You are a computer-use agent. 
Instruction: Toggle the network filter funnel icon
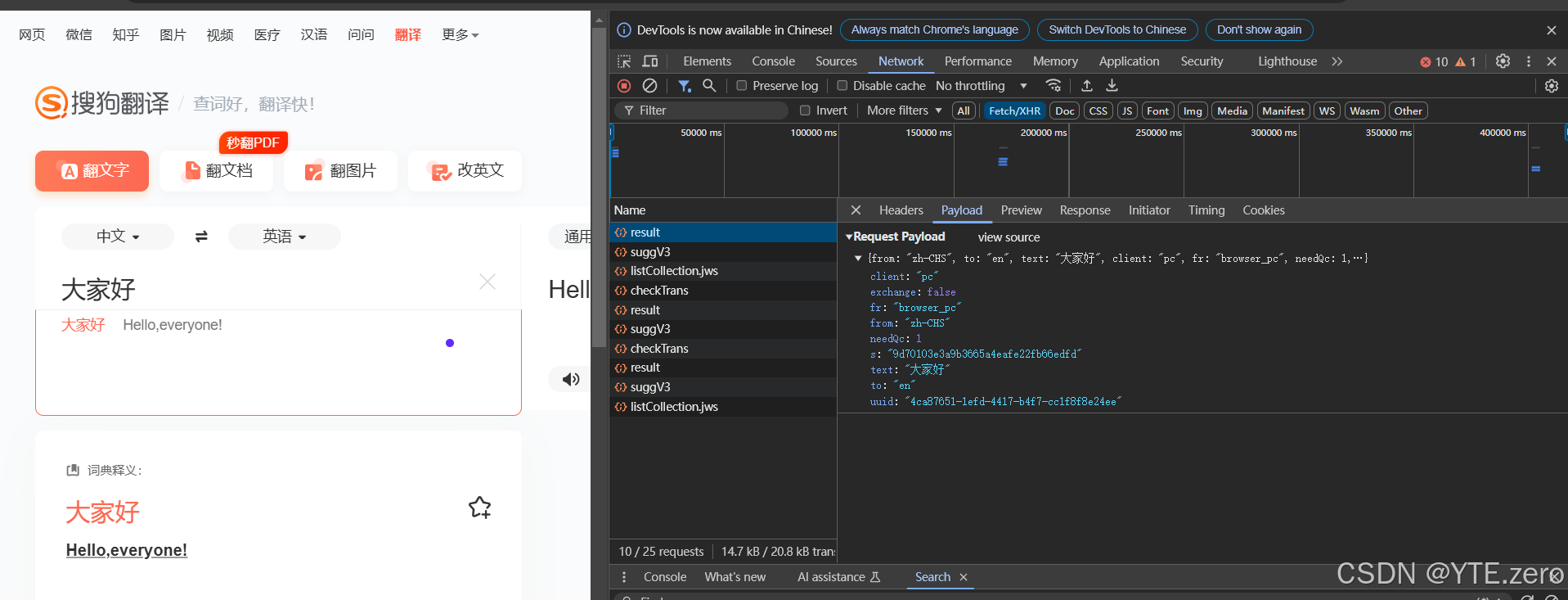click(685, 86)
